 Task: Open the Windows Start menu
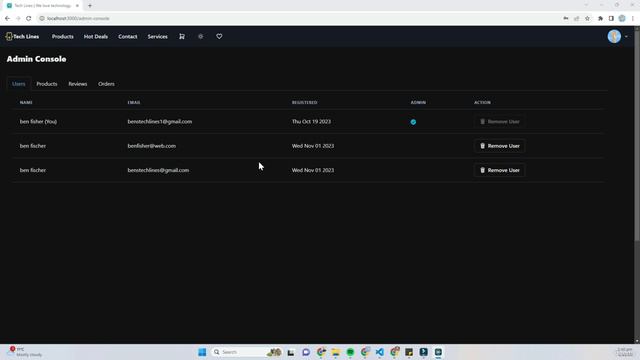click(202, 352)
